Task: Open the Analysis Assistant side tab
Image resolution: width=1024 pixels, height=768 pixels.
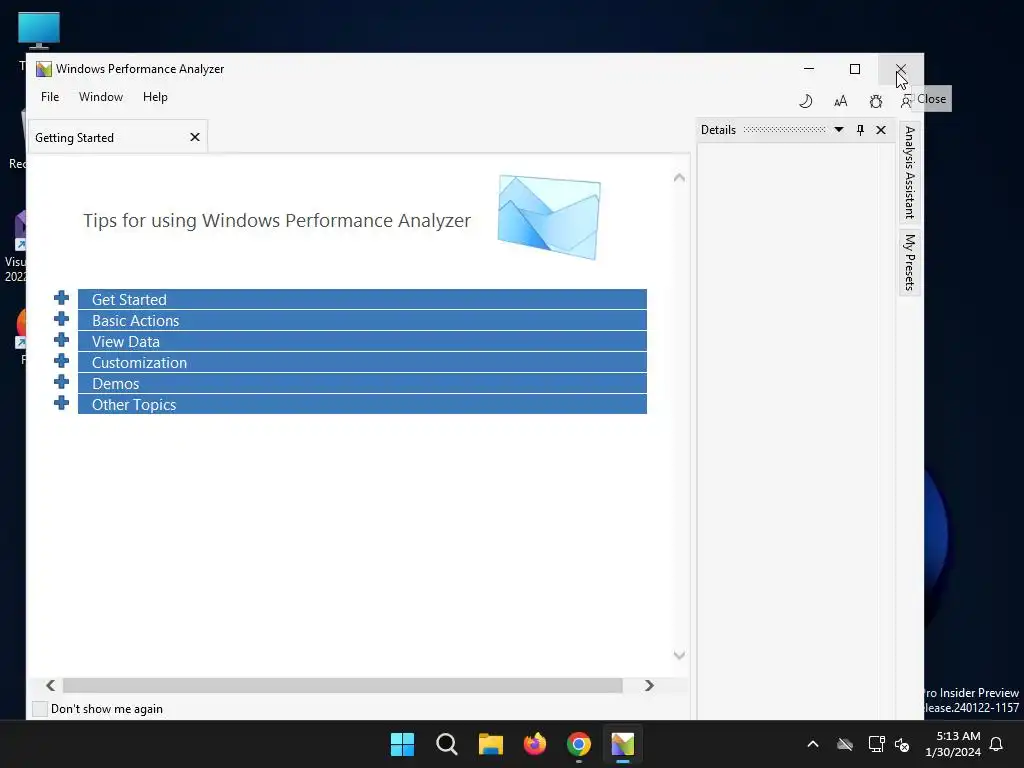Action: pos(910,173)
